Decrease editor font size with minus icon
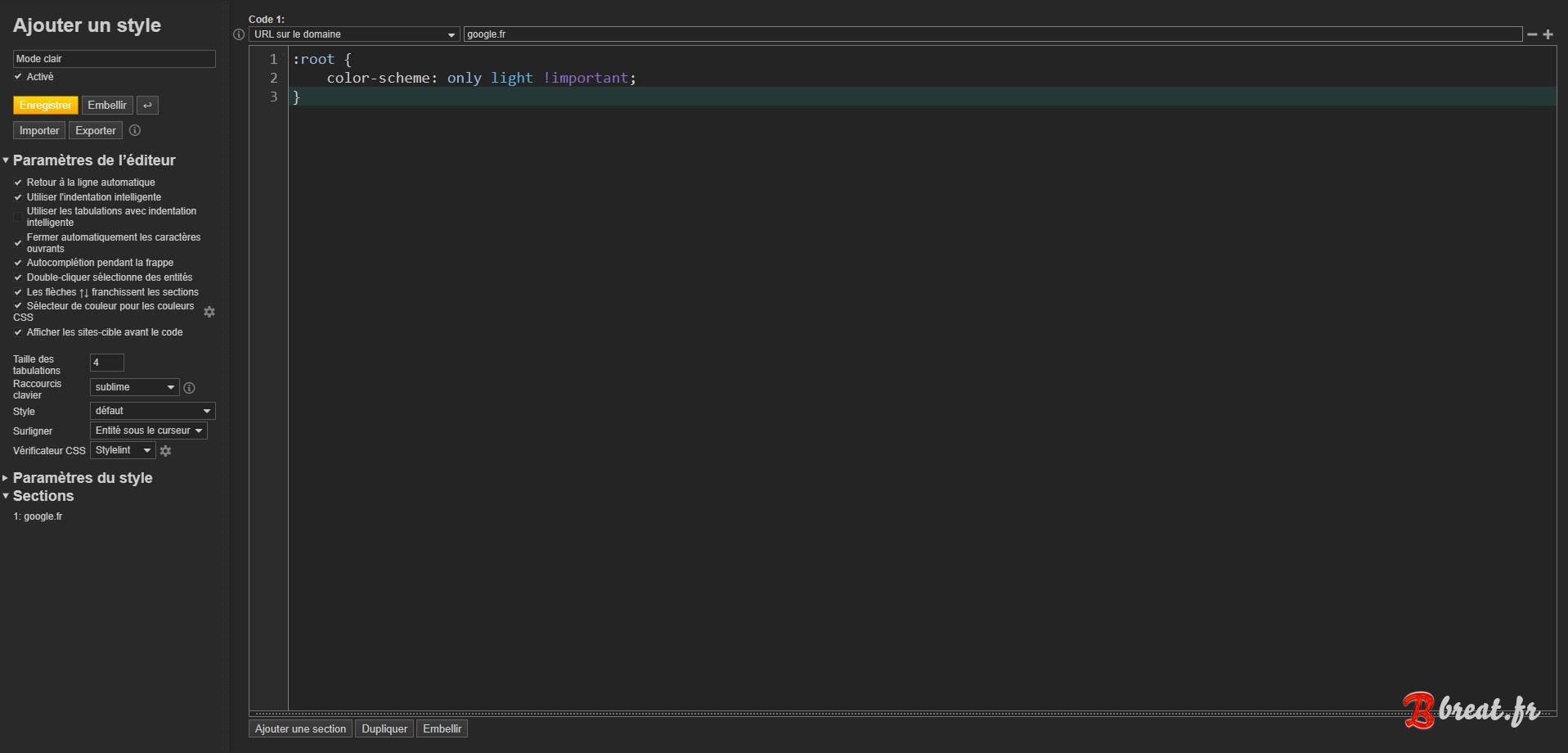Screen dimensions: 1568x753 pyautogui.click(x=1530, y=34)
